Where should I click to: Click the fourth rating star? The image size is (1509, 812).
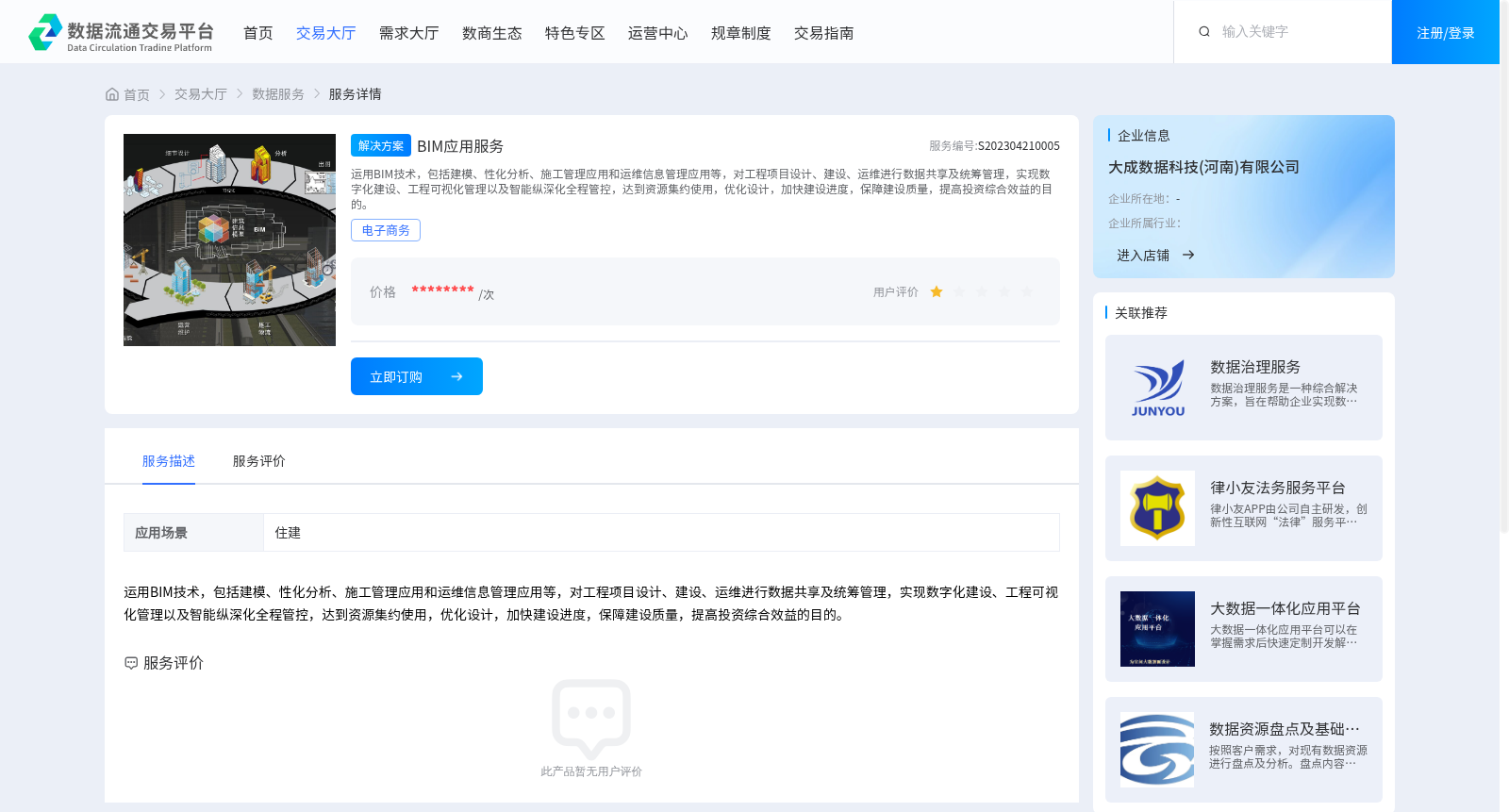click(1004, 292)
